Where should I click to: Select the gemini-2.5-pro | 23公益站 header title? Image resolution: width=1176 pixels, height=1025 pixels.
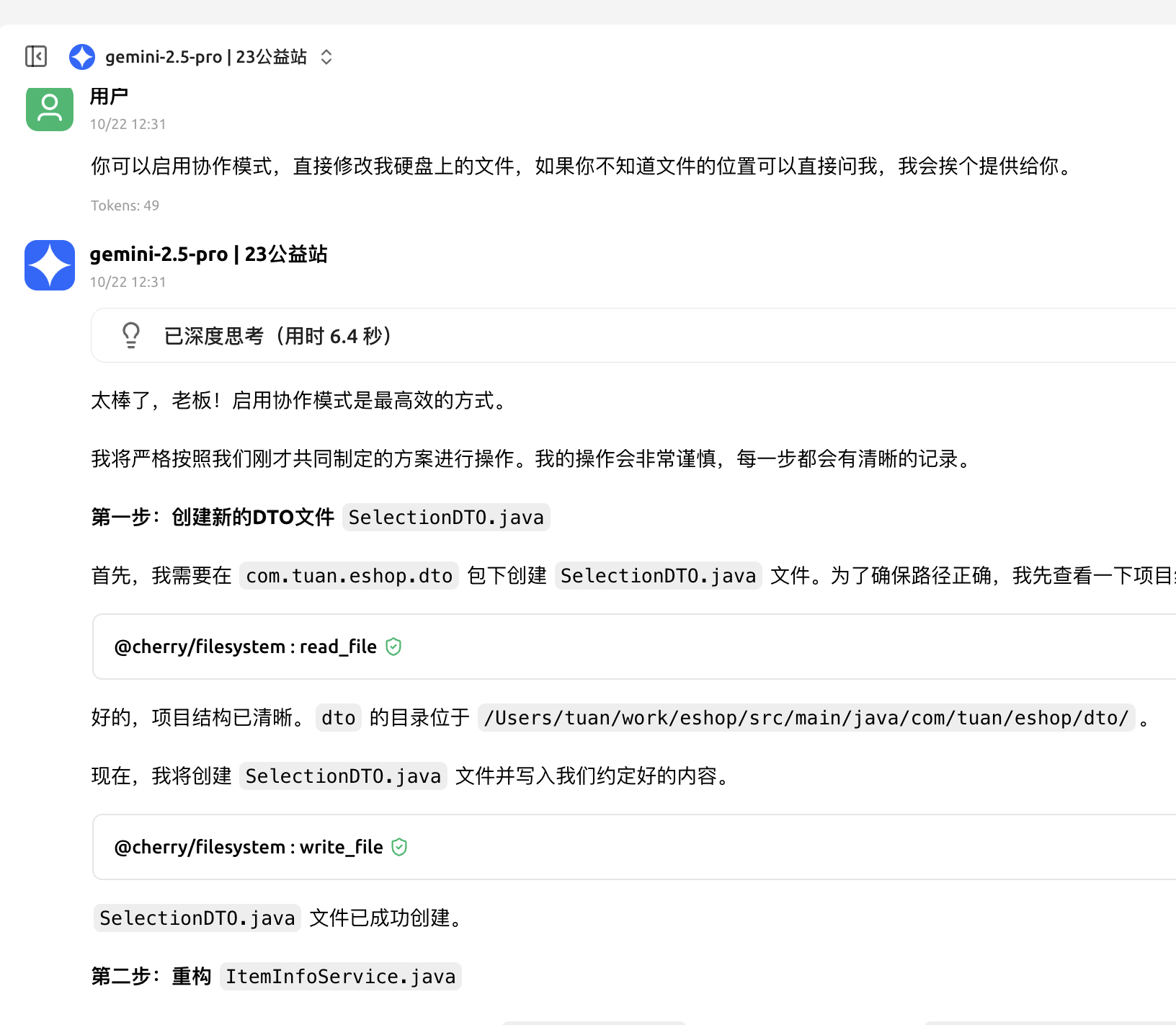click(206, 57)
